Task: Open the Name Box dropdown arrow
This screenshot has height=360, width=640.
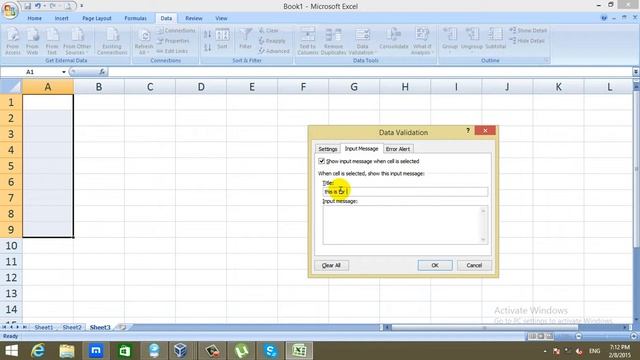Action: point(64,72)
